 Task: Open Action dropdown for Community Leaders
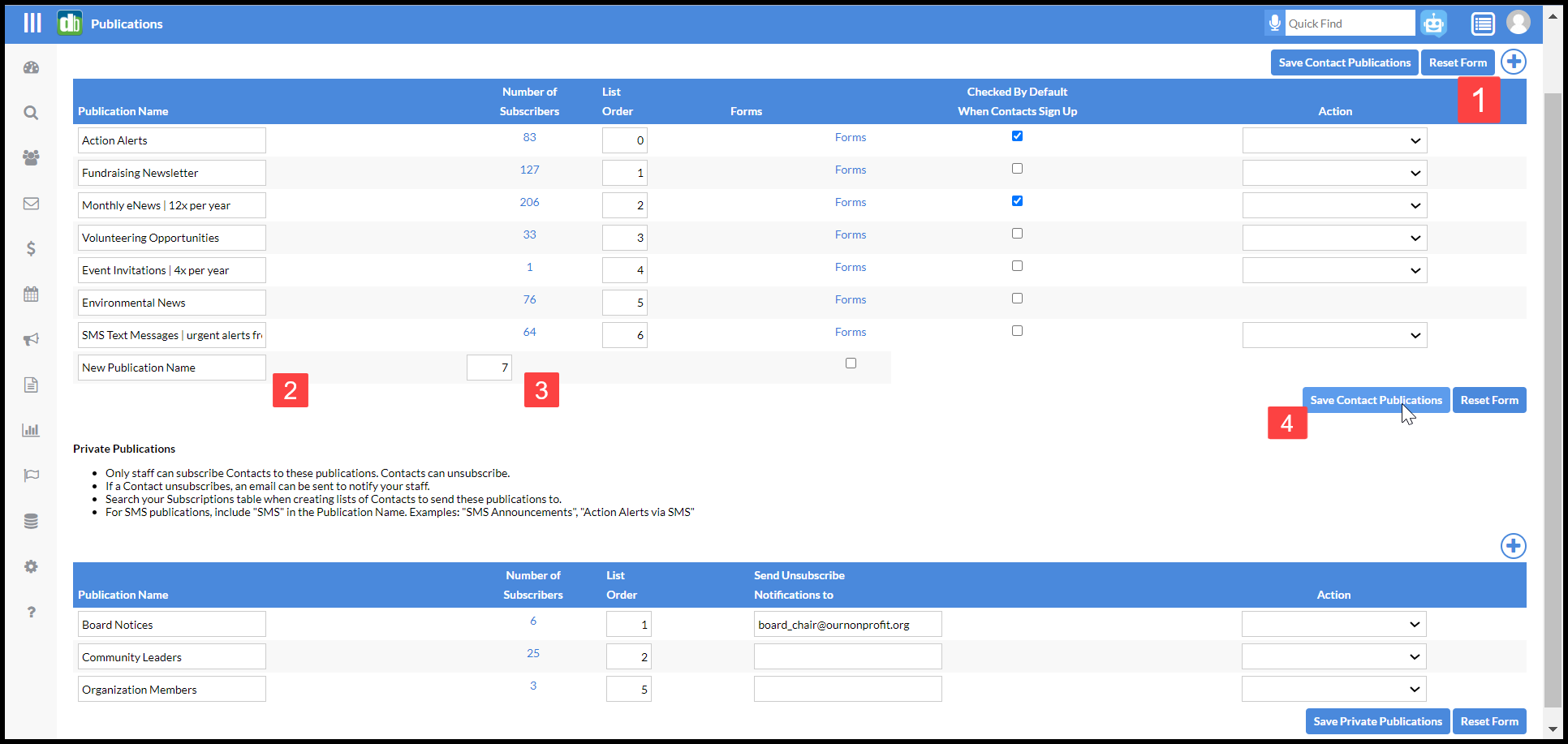pos(1334,656)
